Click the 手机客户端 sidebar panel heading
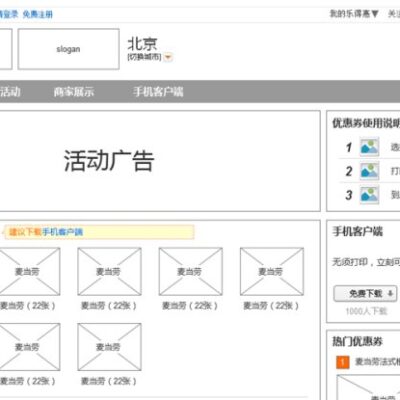Viewport: 400px width, 400px height. point(357,231)
